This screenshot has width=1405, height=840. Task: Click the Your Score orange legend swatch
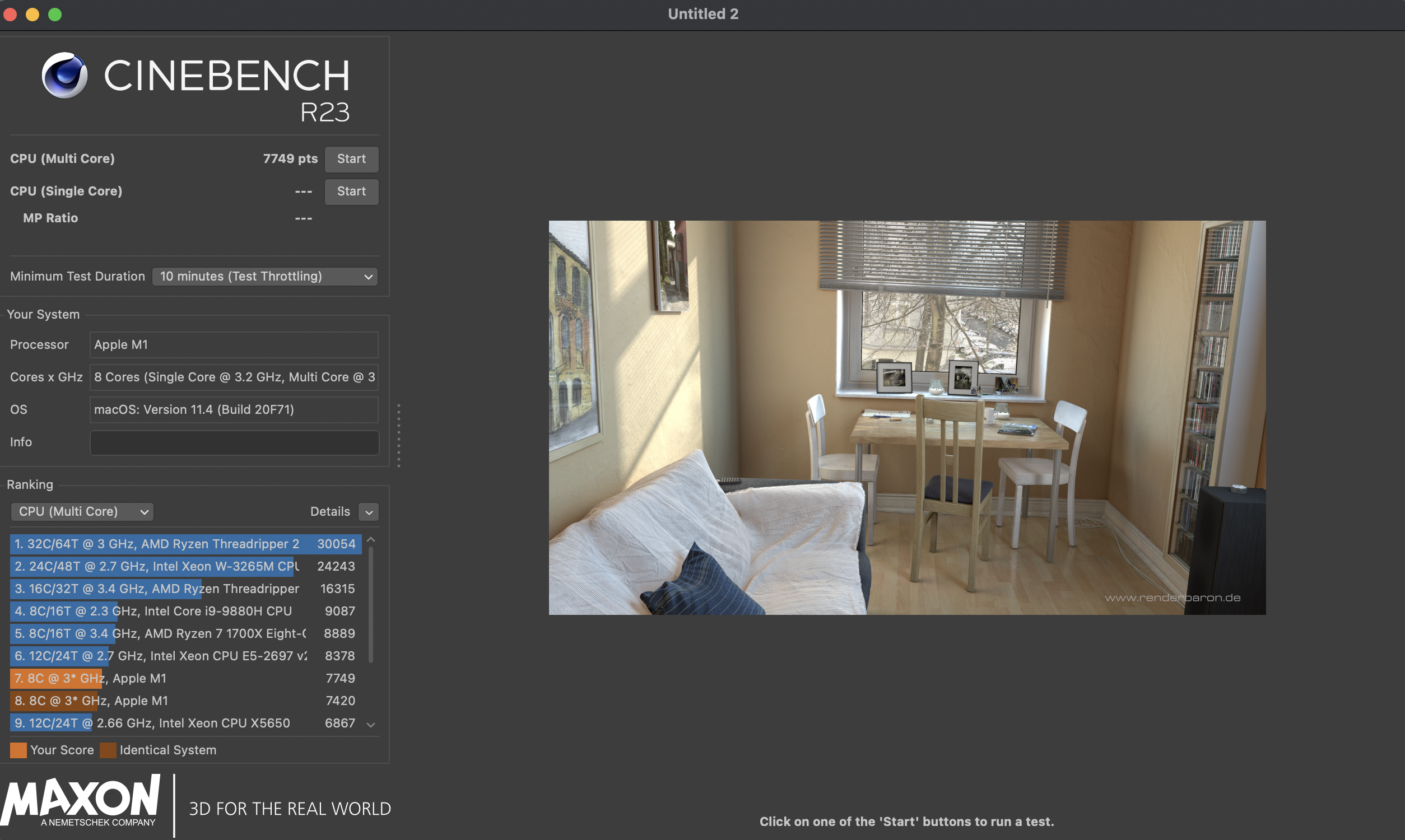[x=18, y=750]
